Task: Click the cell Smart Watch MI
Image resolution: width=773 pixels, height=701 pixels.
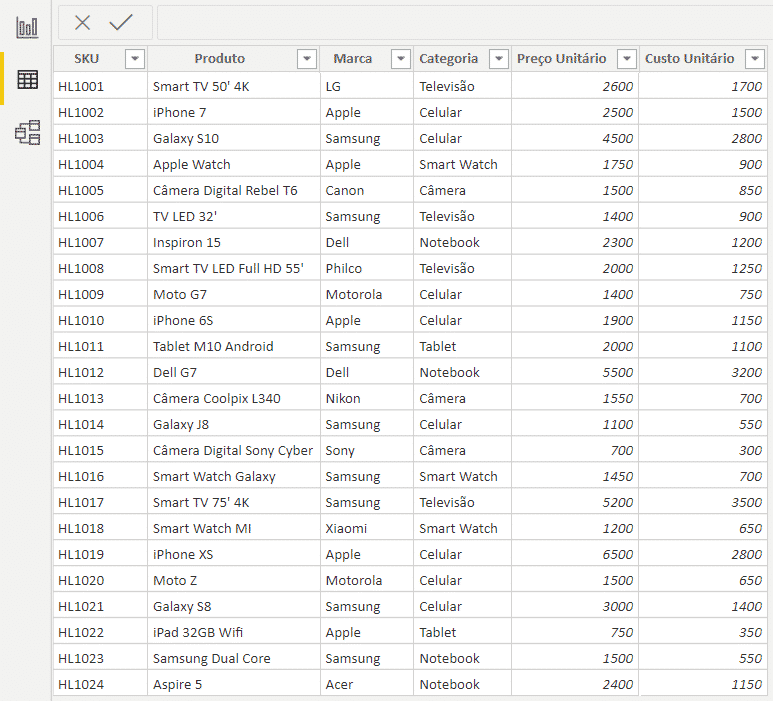Action: click(x=234, y=528)
